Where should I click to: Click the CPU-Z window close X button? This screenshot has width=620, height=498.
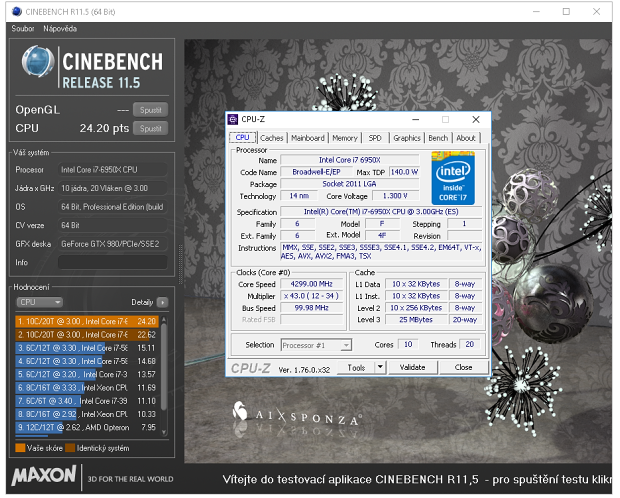tap(476, 119)
